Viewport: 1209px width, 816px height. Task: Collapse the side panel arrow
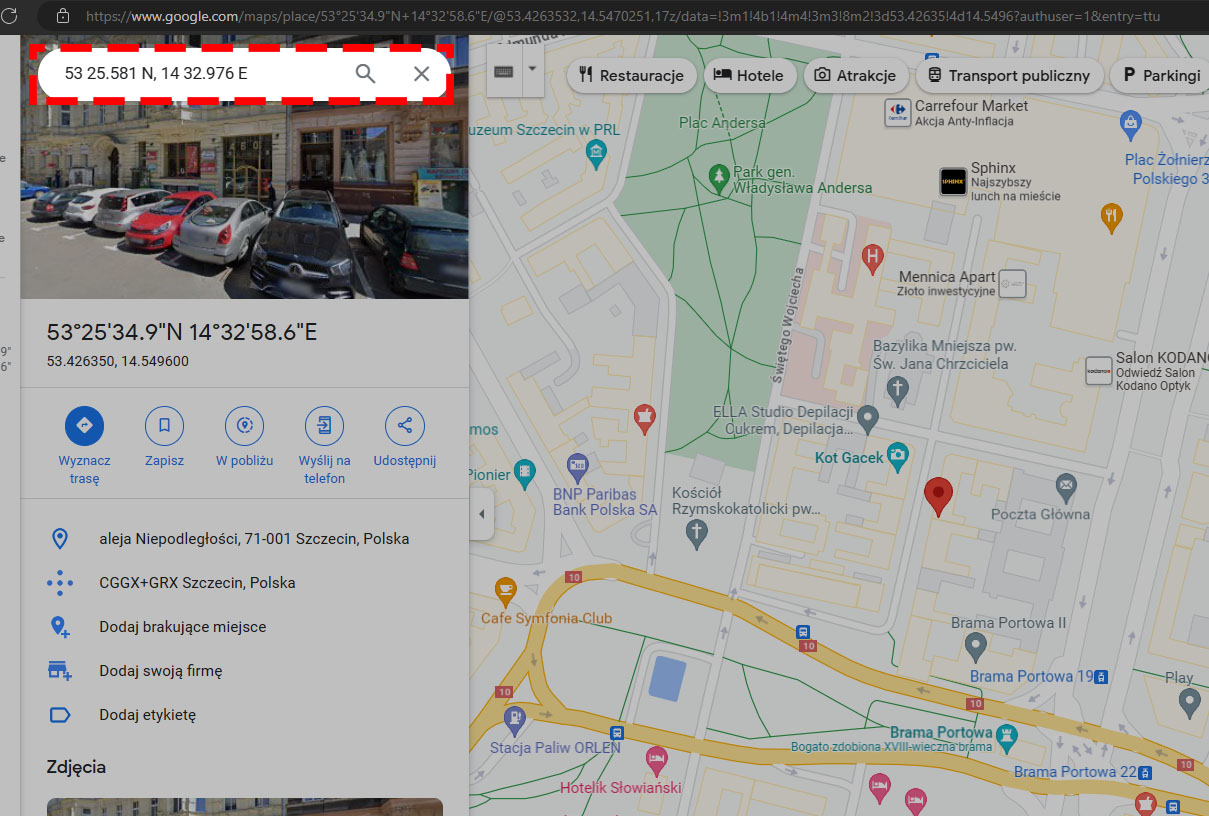(x=482, y=514)
